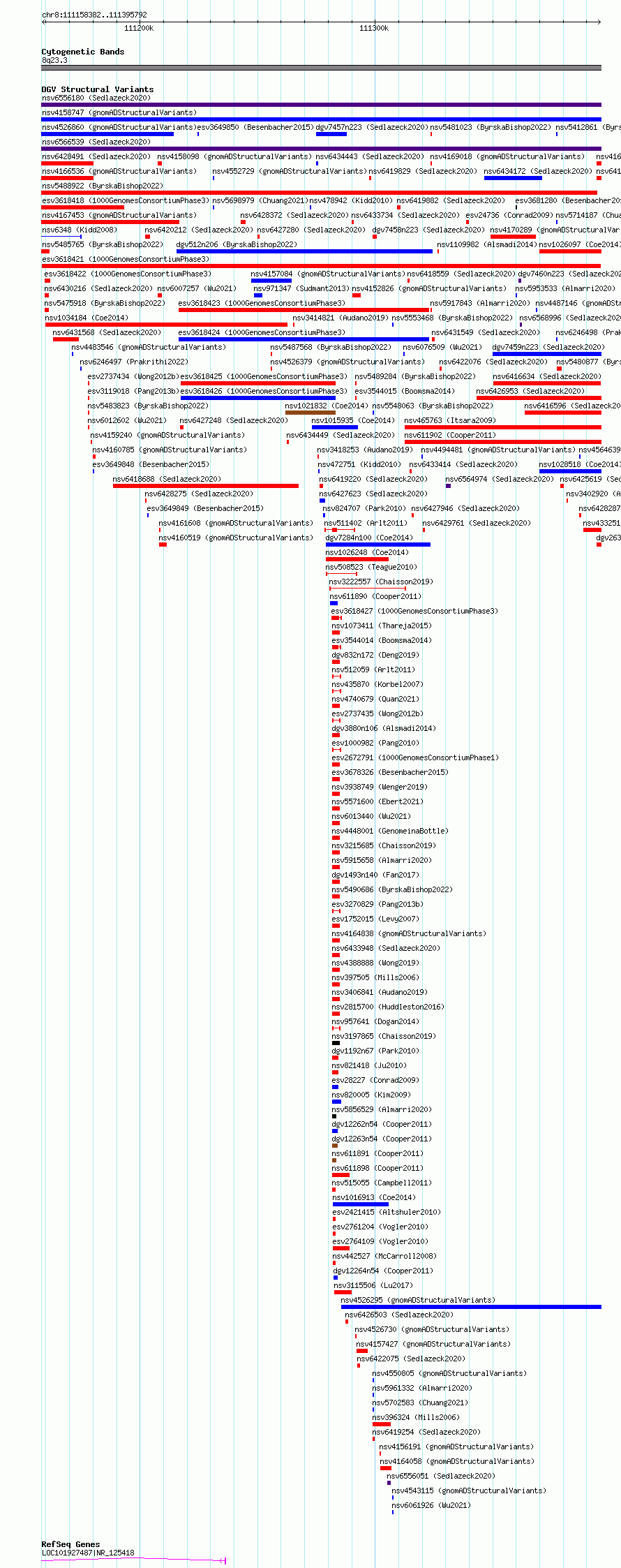This screenshot has height=1568, width=621.
Task: Click variant nsv515055 (Campbell2011)
Action: [x=382, y=1183]
